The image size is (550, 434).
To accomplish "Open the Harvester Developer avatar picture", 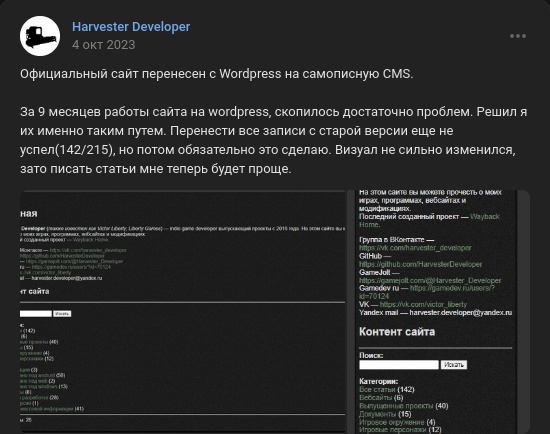I will [x=40, y=36].
